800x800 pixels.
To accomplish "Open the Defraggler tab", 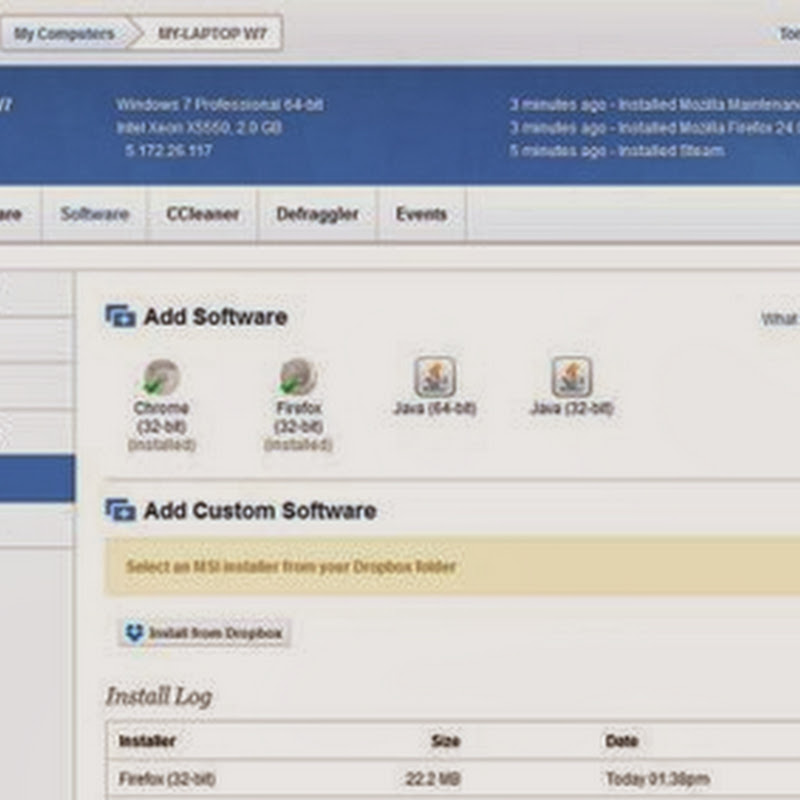I will [317, 214].
